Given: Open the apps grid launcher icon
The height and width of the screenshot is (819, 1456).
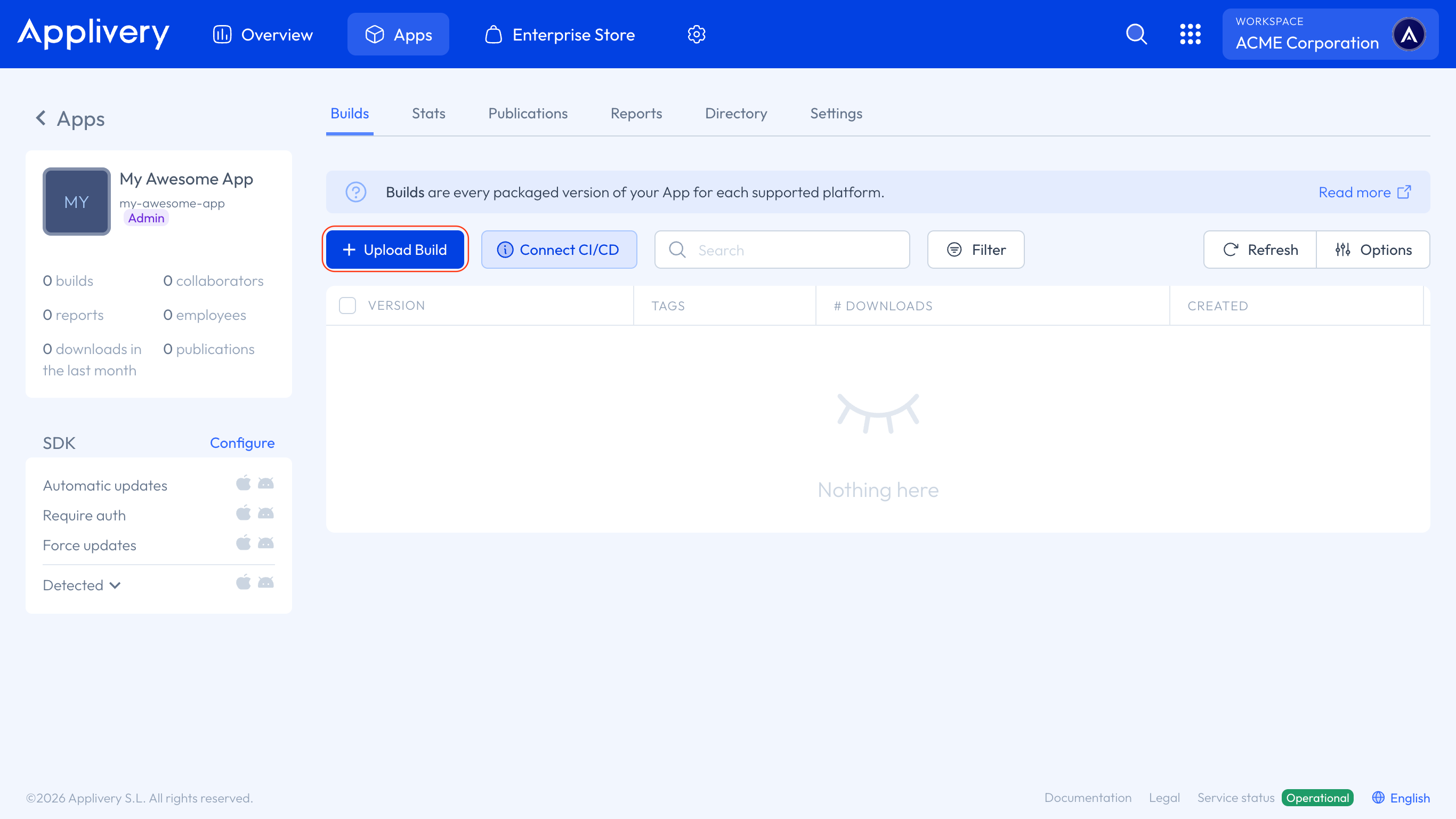Looking at the screenshot, I should click(x=1190, y=35).
